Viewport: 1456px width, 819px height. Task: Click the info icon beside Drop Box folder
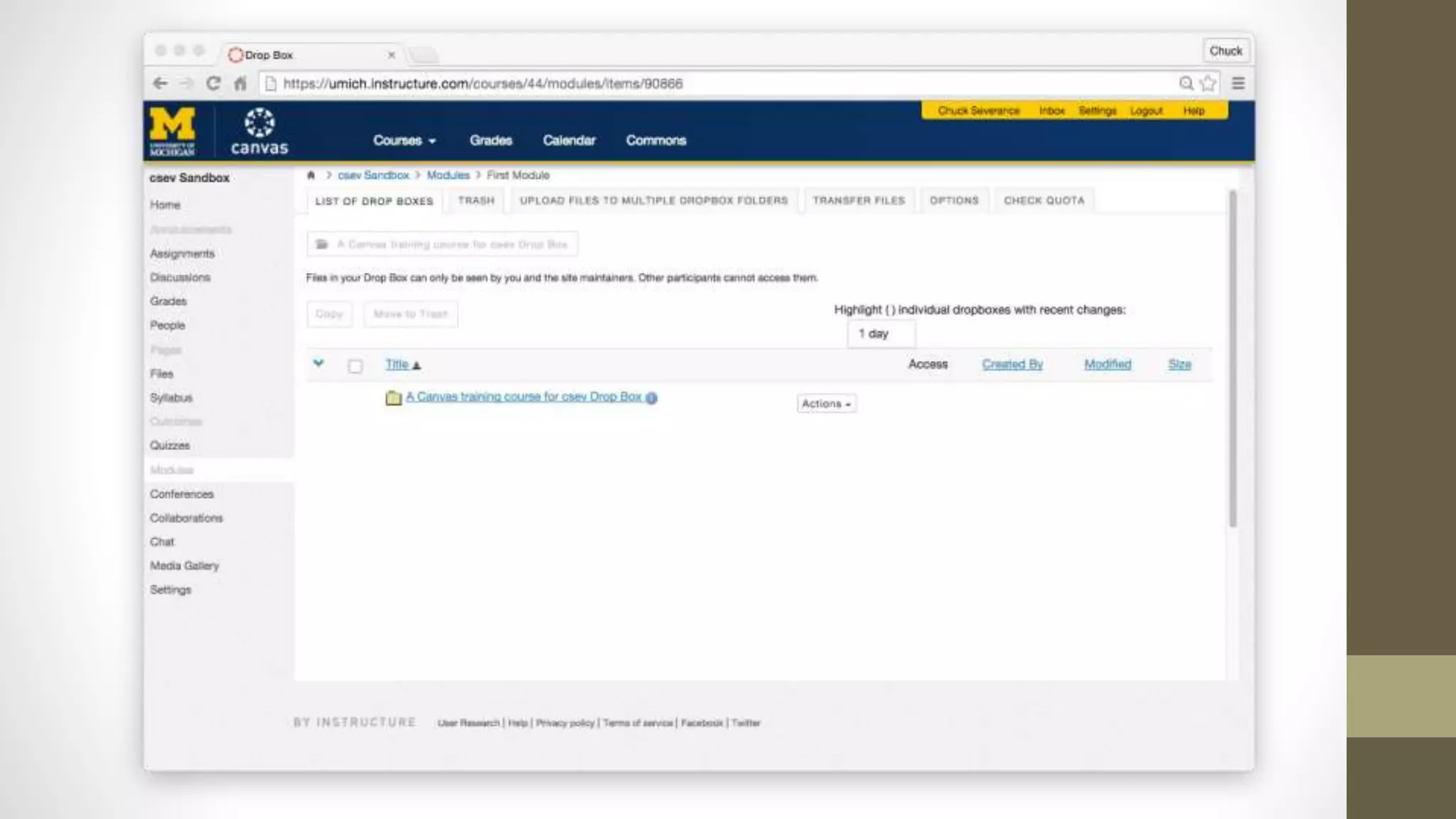[651, 398]
